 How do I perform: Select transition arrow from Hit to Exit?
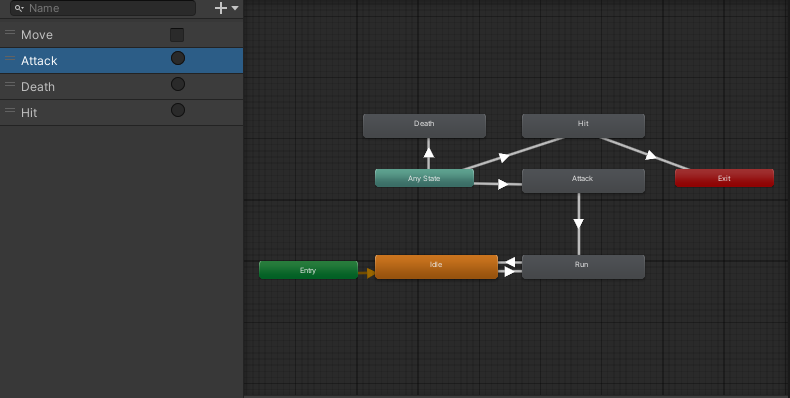click(x=650, y=155)
